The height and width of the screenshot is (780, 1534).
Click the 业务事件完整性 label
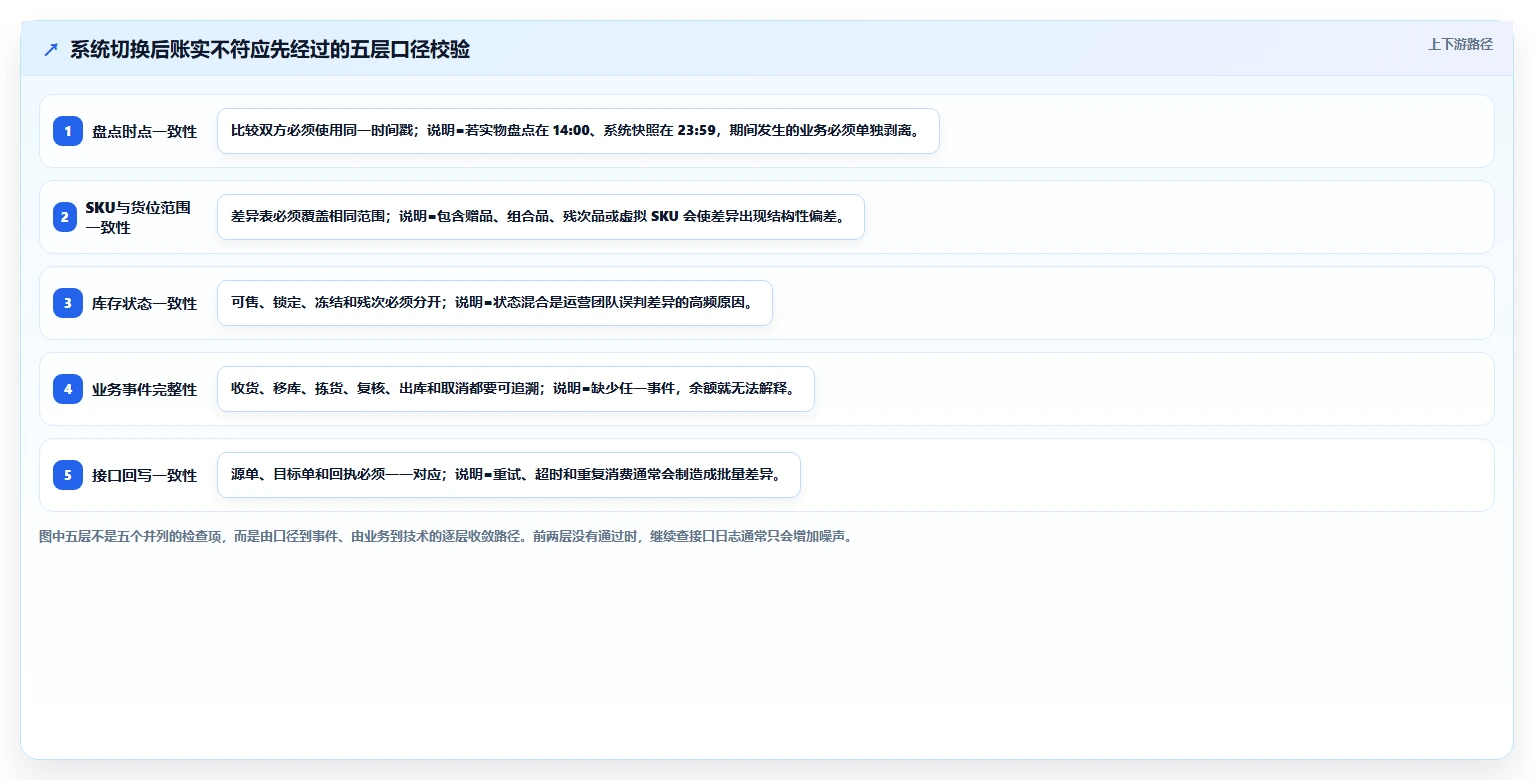coord(145,389)
